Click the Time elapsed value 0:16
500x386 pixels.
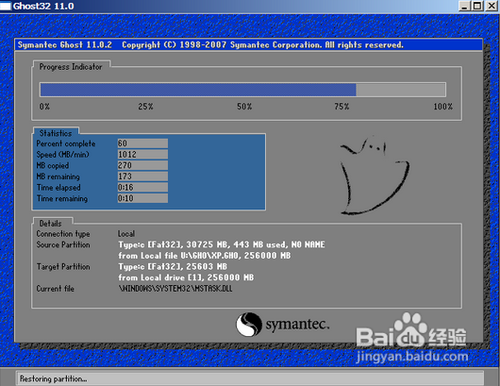[142, 187]
